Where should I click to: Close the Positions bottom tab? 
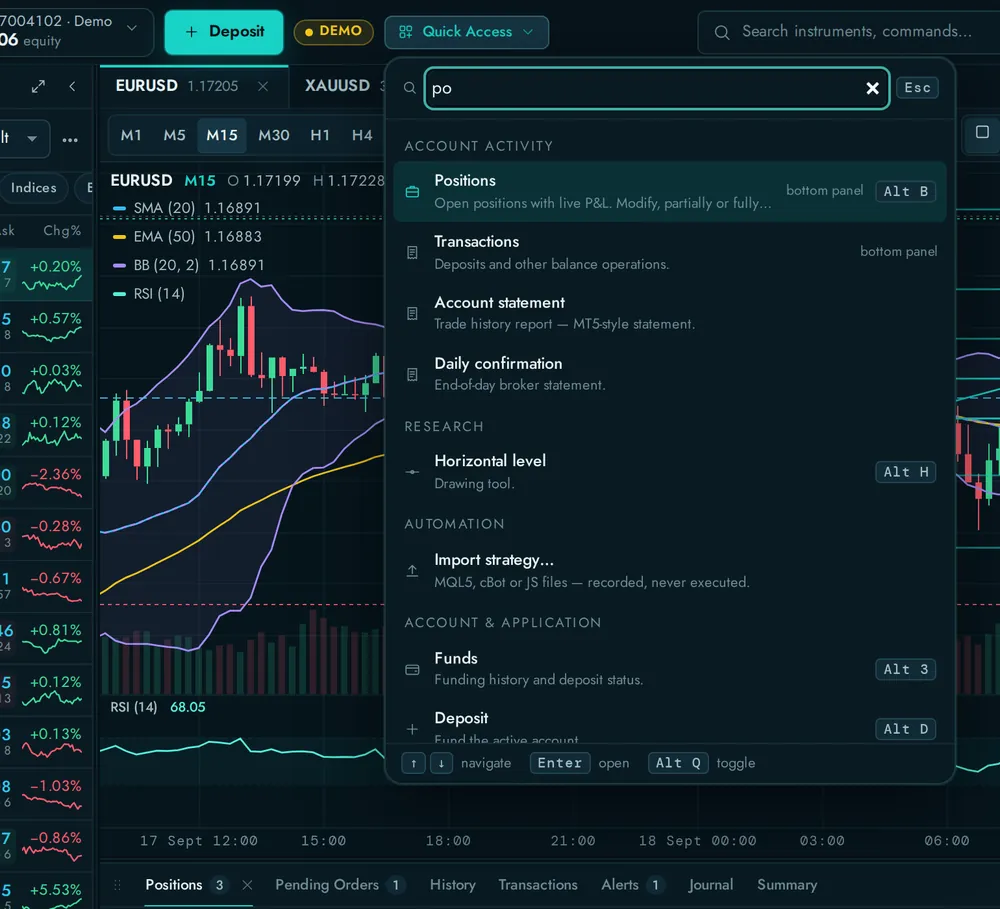pos(247,885)
